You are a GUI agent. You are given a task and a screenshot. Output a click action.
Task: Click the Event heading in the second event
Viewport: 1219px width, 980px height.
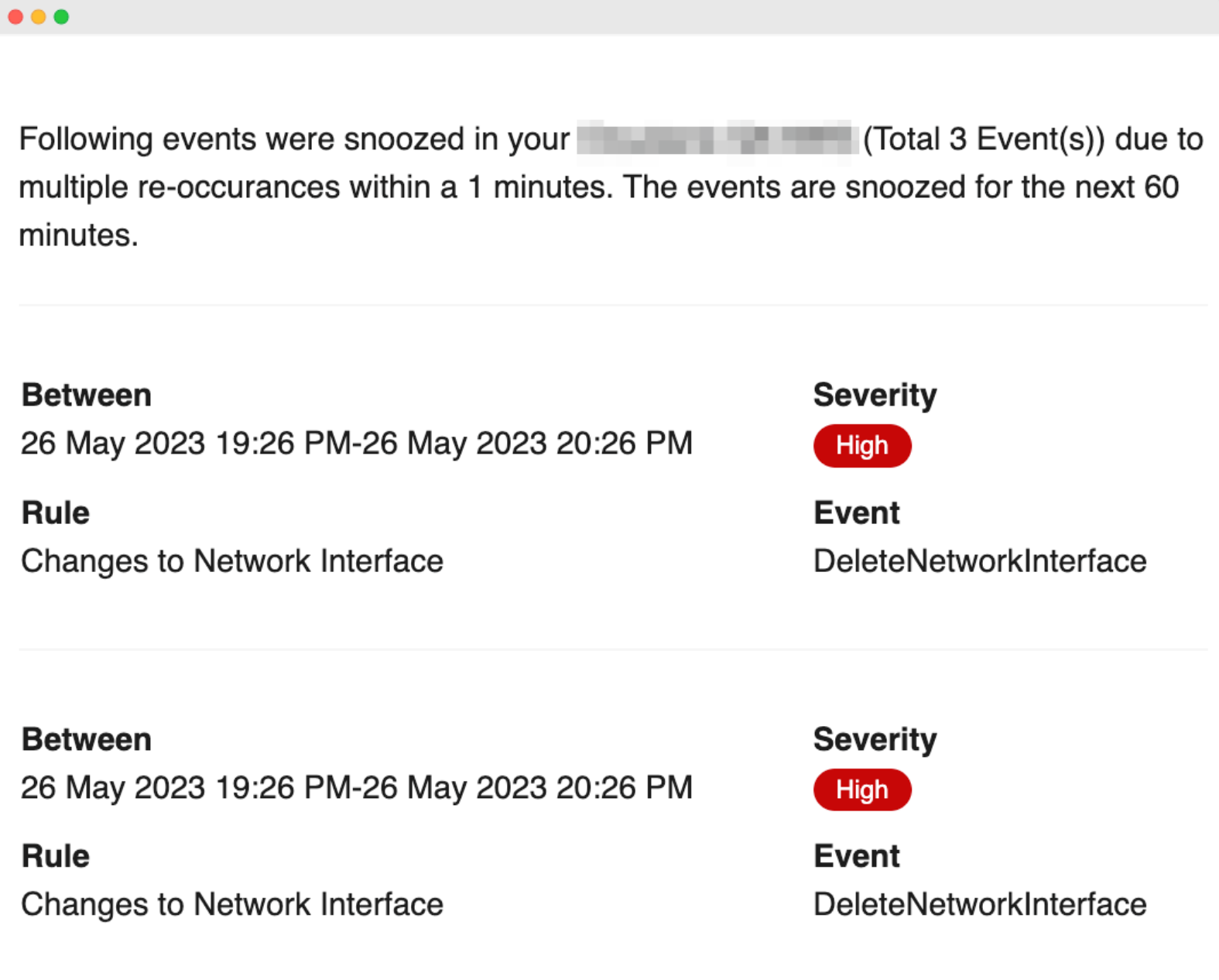(856, 856)
